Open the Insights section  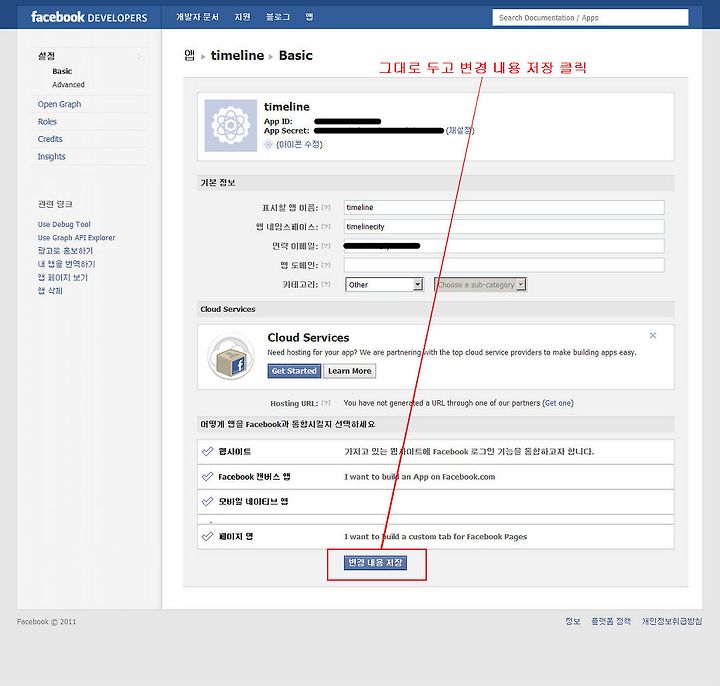pyautogui.click(x=51, y=157)
